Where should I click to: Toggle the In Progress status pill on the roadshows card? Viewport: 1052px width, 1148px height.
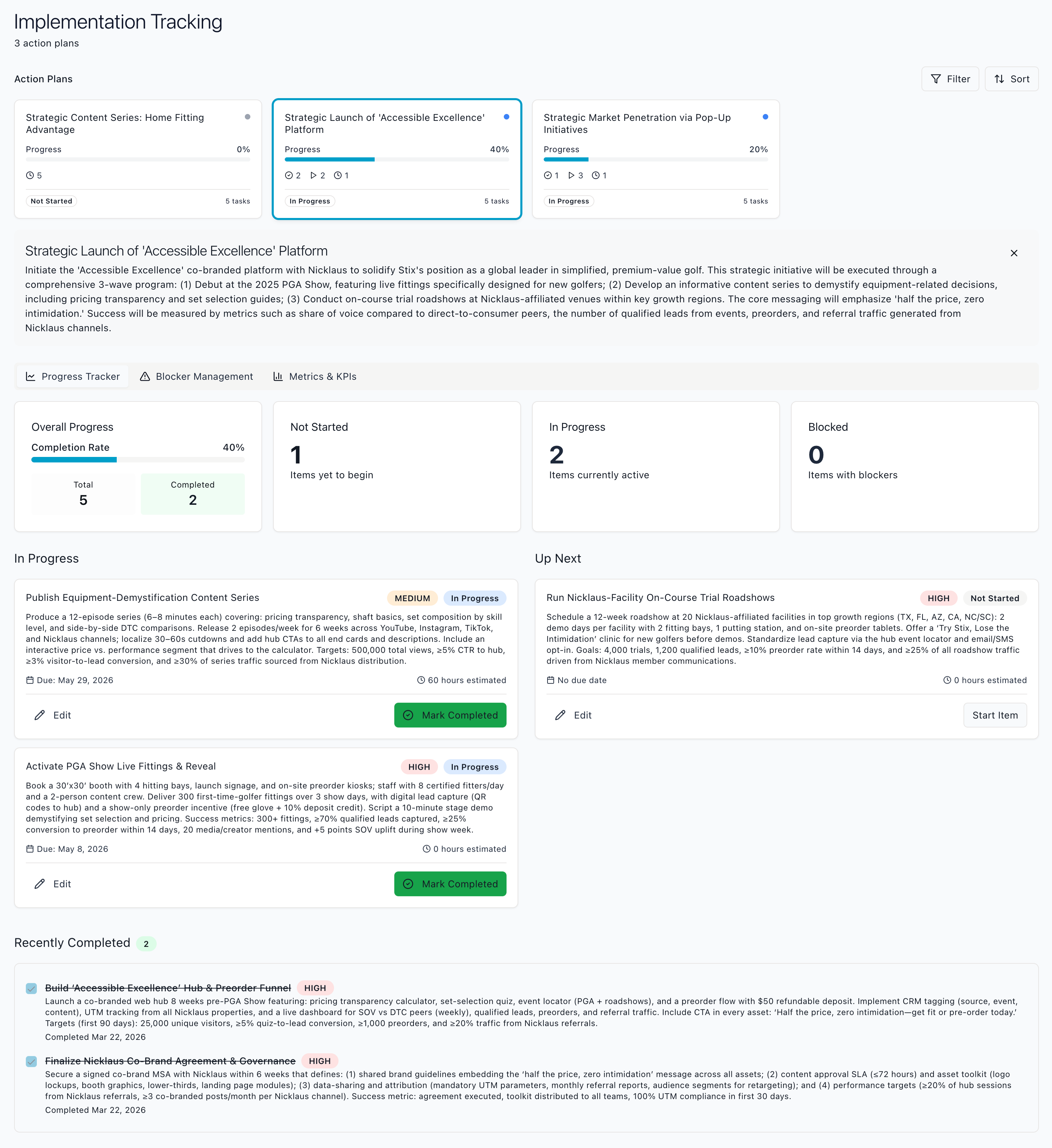coord(995,598)
